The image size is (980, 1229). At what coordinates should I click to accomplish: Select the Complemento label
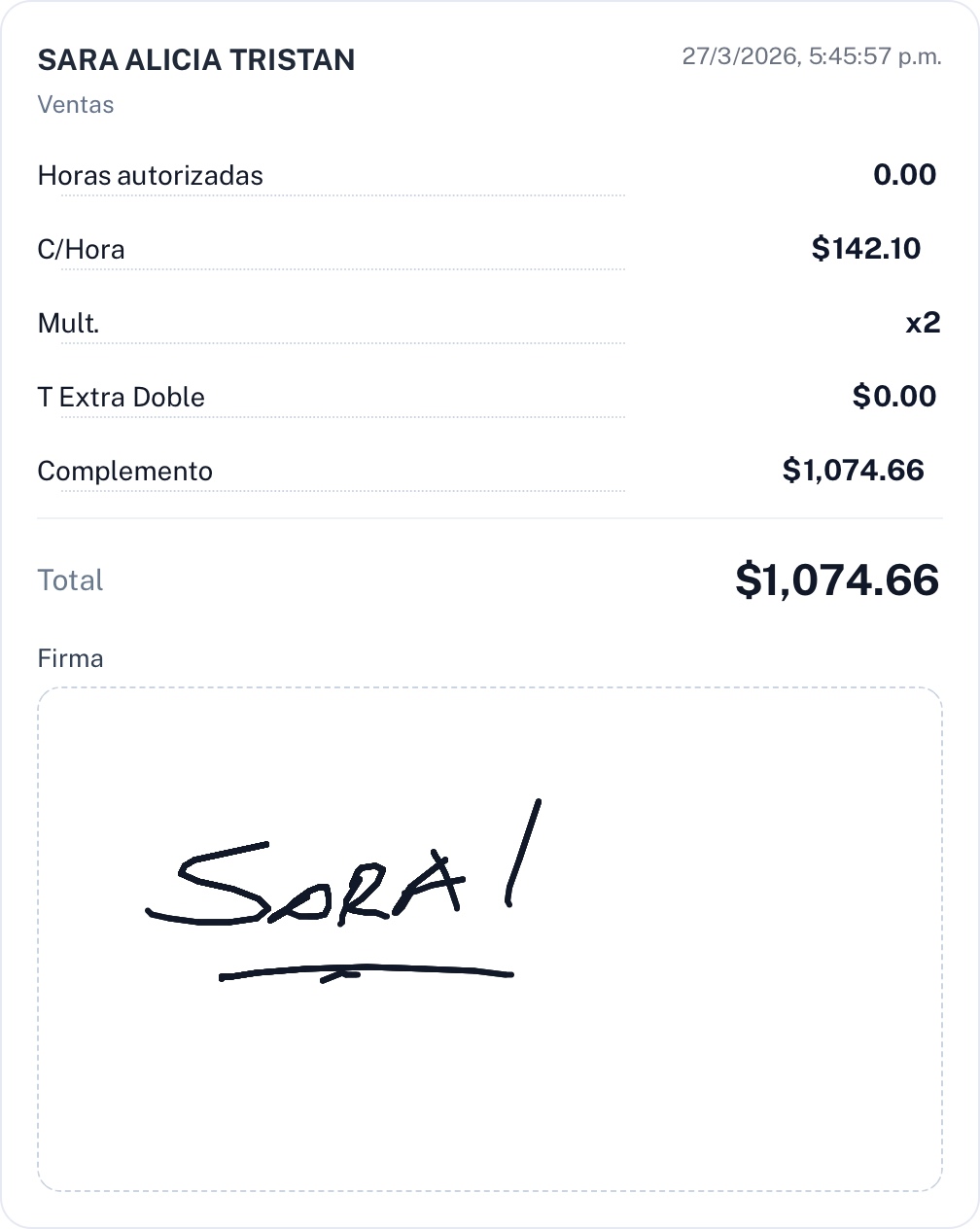pos(124,472)
